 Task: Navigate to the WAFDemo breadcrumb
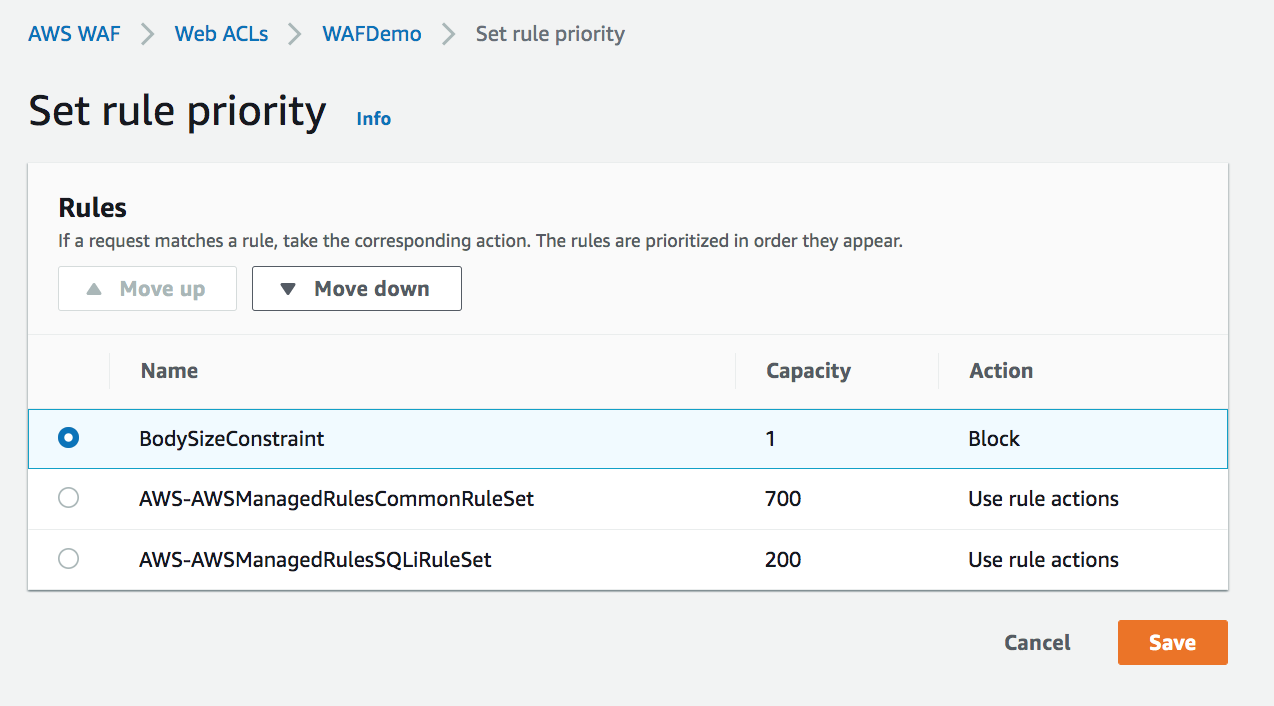pyautogui.click(x=372, y=34)
